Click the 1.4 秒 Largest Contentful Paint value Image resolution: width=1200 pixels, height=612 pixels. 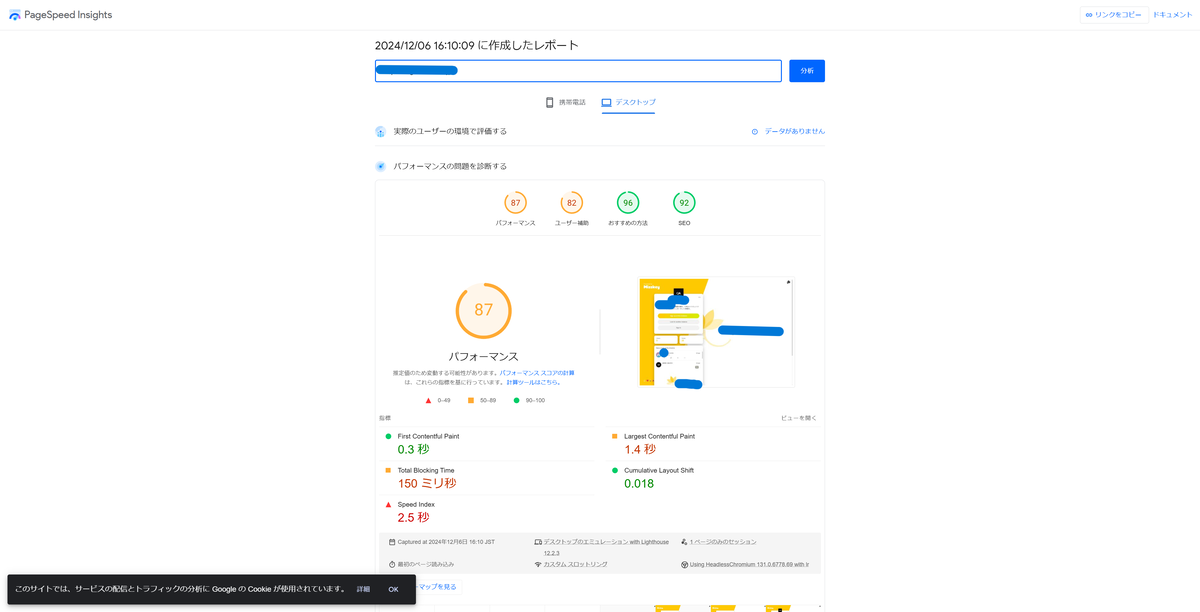click(x=640, y=449)
